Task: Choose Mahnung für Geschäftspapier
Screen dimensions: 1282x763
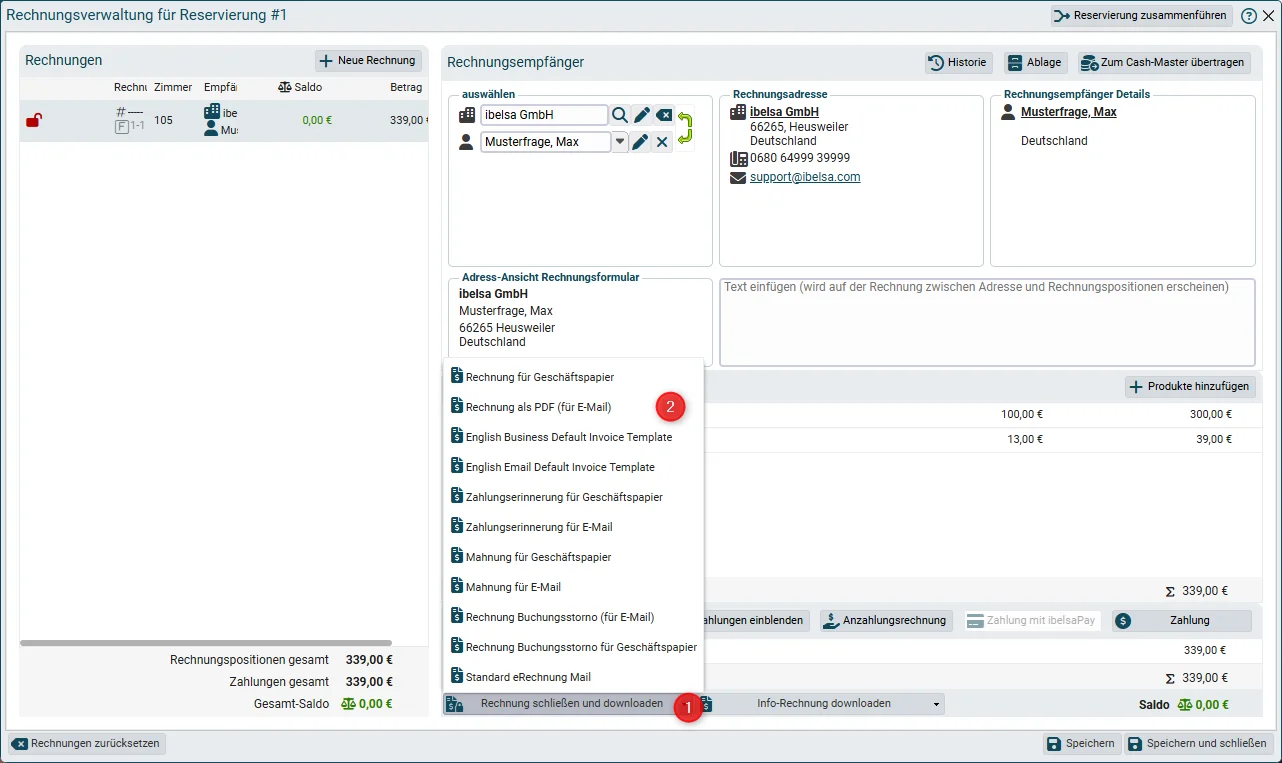Action: 574,557
